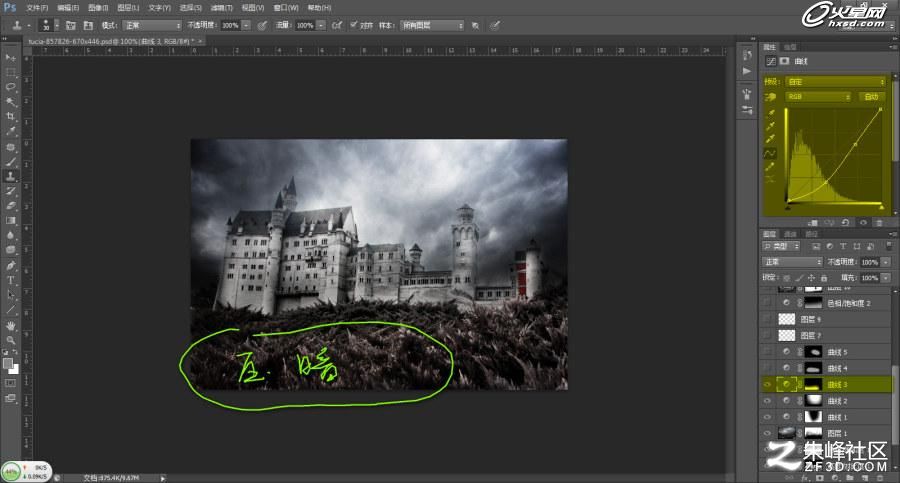This screenshot has height=483, width=900.
Task: Select the Horizontal Type tool
Action: click(x=10, y=280)
